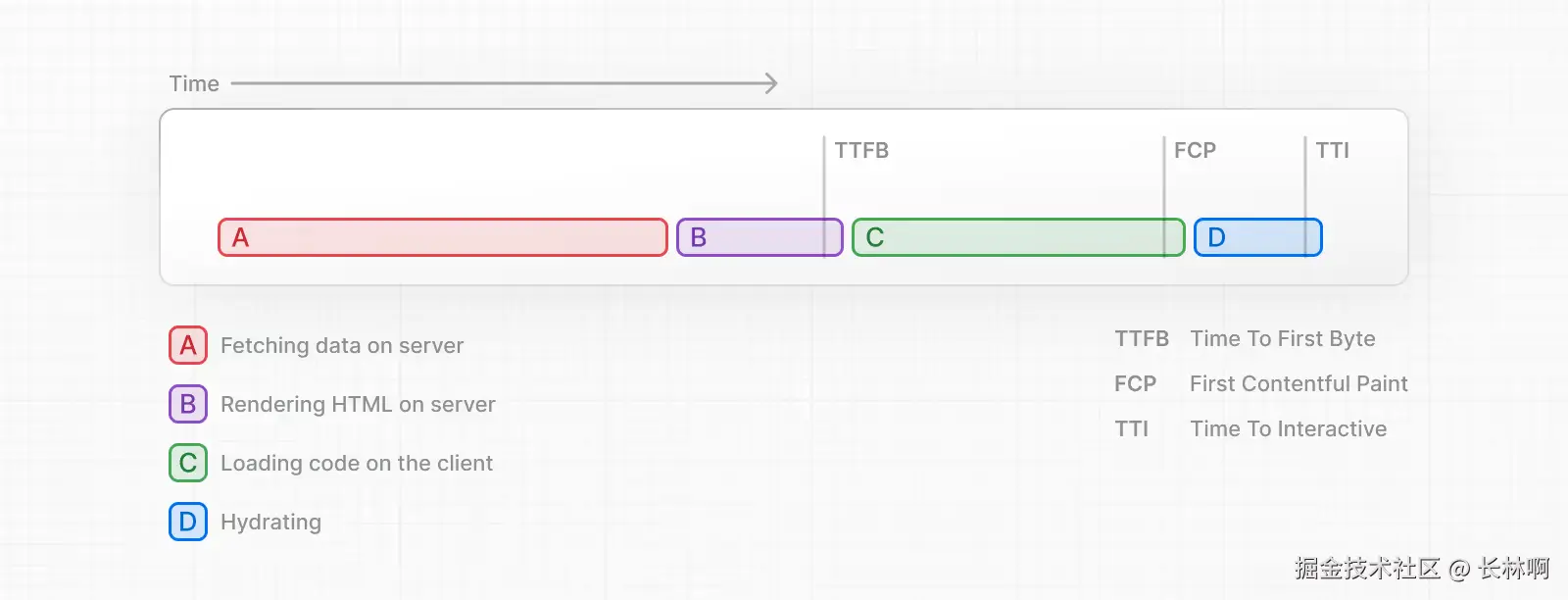Click the TTFB marker label above the timeline bars
Image resolution: width=1568 pixels, height=600 pixels.
coord(861,150)
